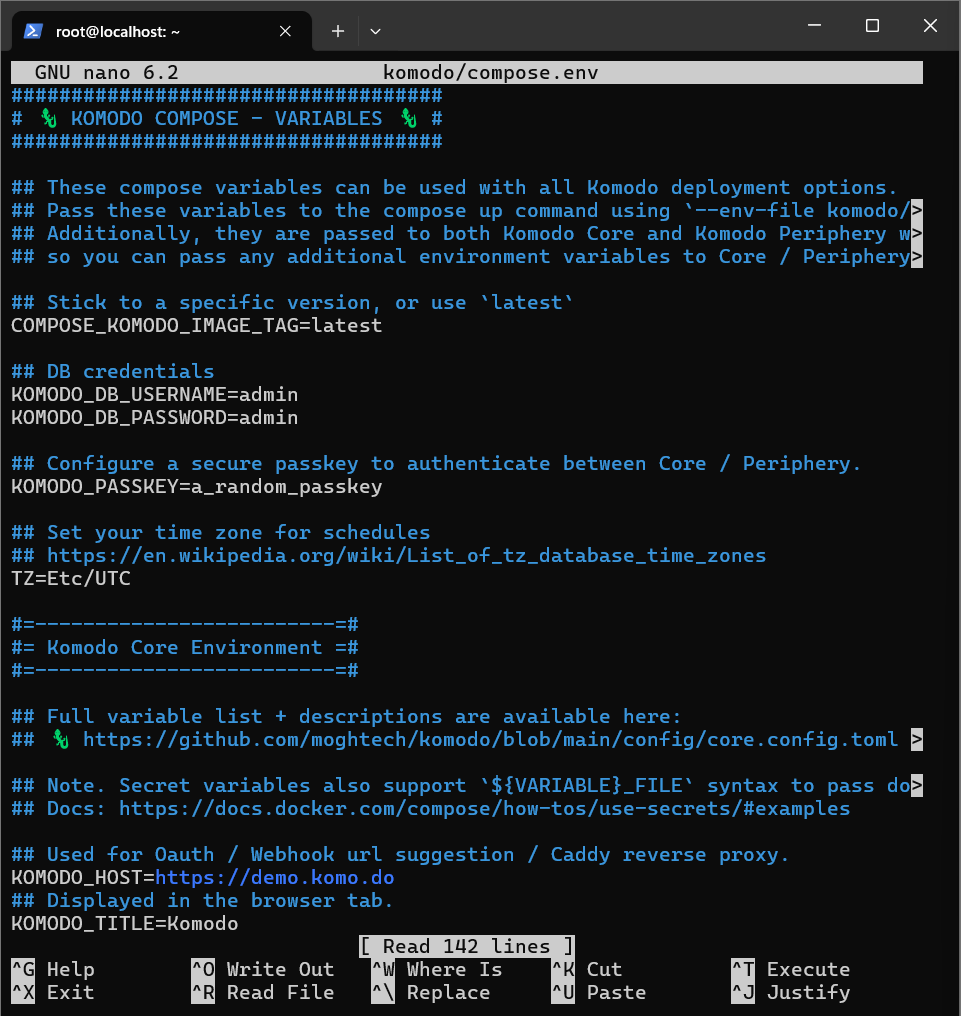
Task: Maximize the terminal window
Action: click(872, 25)
